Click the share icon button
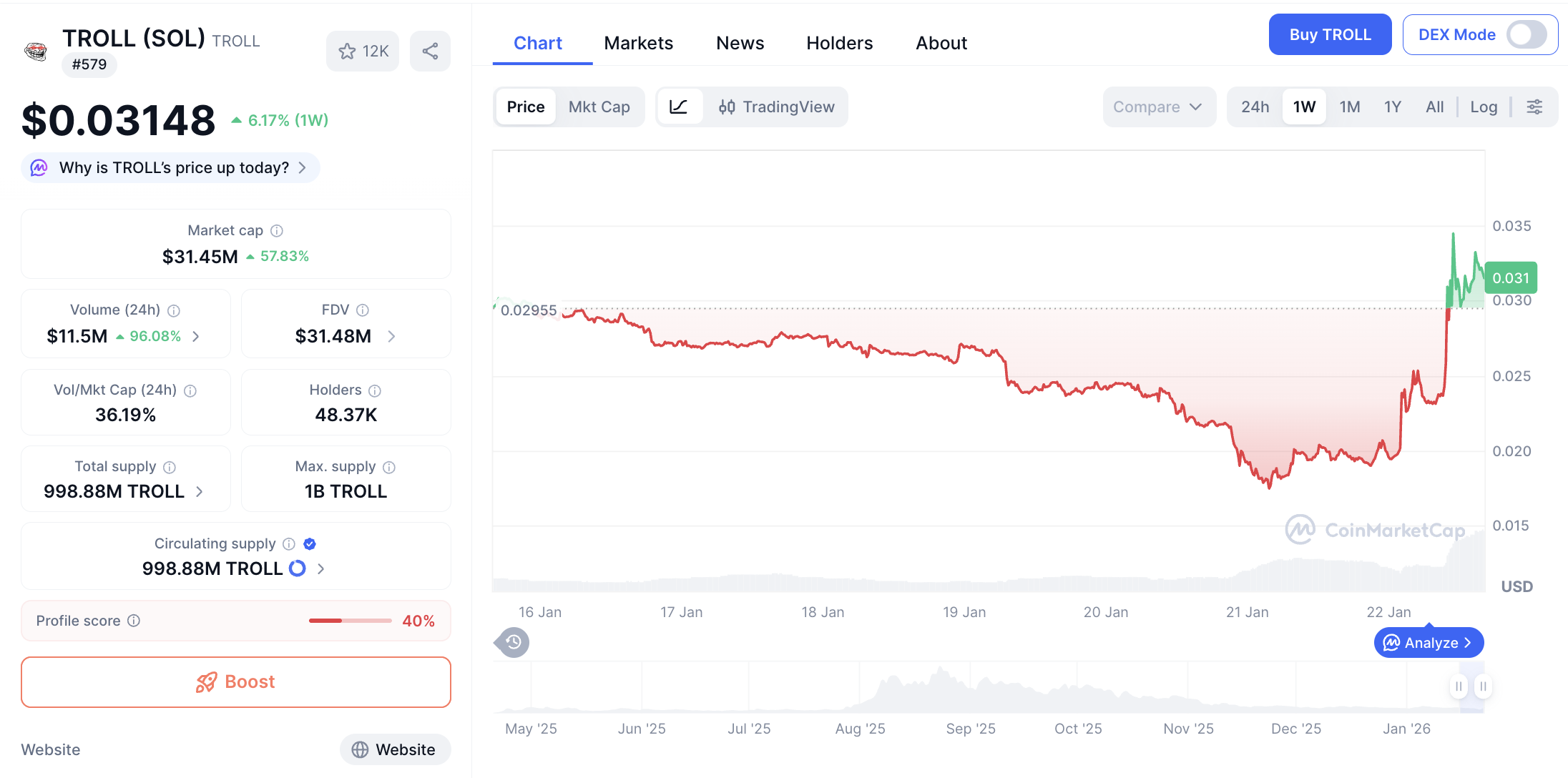The image size is (1568, 778). 430,51
